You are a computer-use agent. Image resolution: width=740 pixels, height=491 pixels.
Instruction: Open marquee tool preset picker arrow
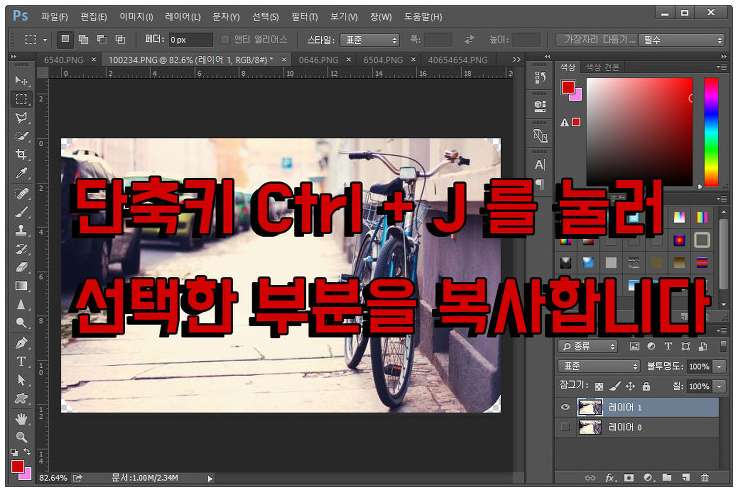[x=45, y=40]
